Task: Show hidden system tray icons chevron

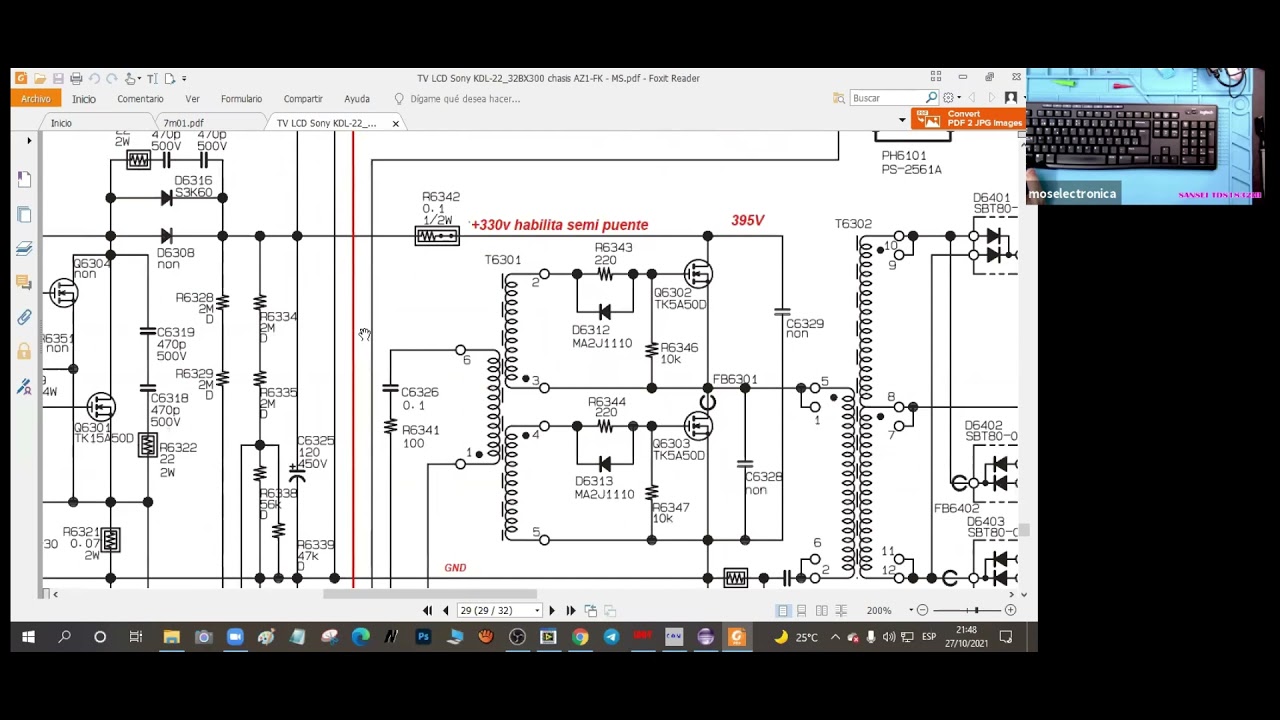Action: (x=835, y=637)
